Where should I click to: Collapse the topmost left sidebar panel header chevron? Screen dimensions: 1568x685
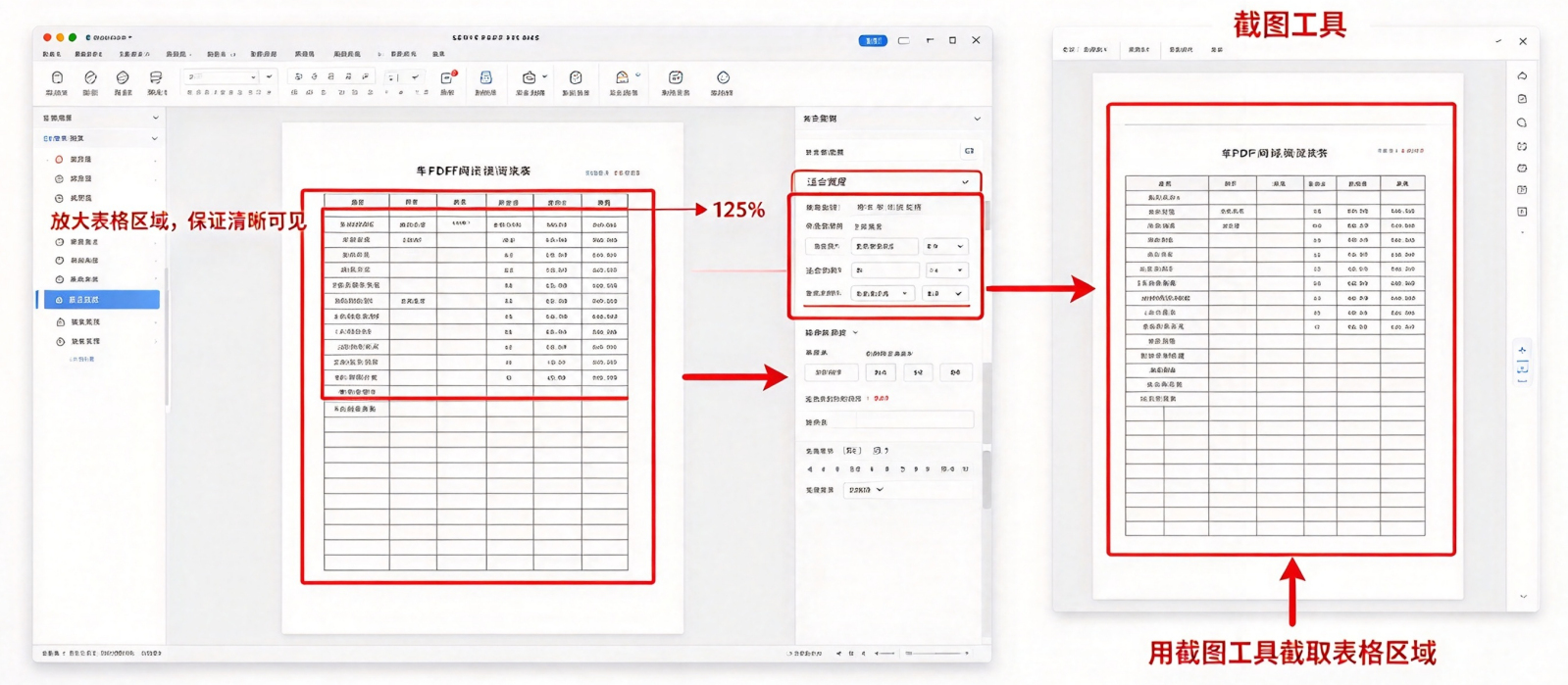pyautogui.click(x=155, y=118)
